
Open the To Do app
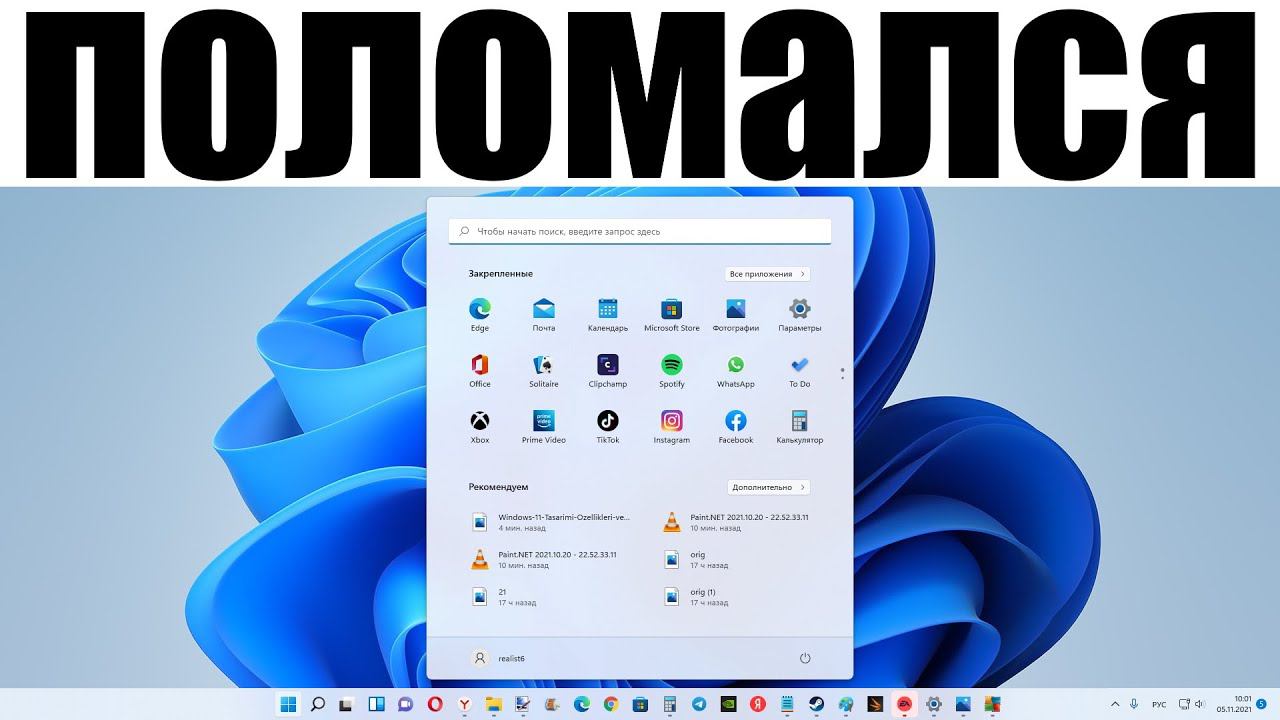click(800, 370)
